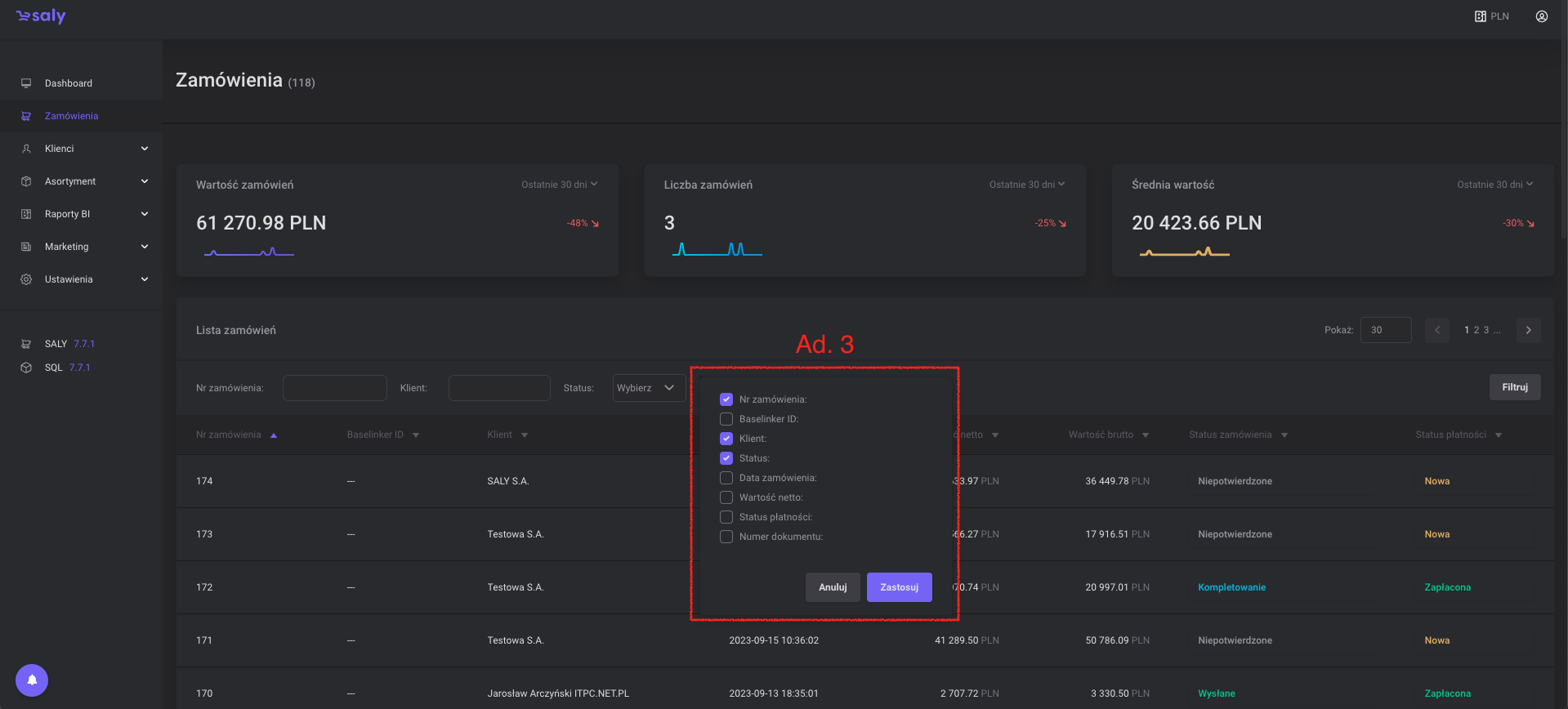Click the Anuluj button
This screenshot has width=1568, height=709.
(x=832, y=587)
